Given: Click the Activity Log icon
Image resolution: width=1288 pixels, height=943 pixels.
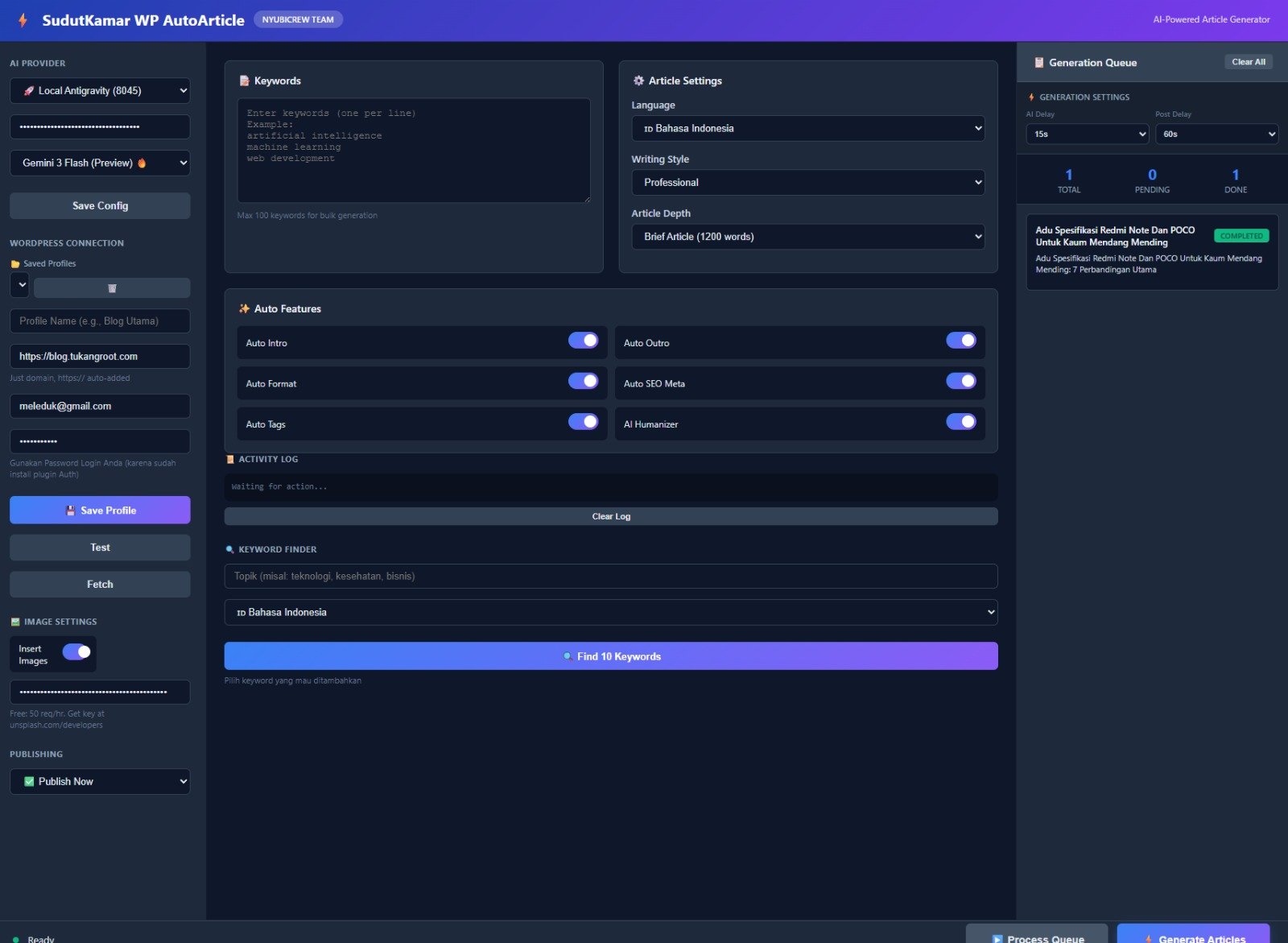Looking at the screenshot, I should 229,459.
